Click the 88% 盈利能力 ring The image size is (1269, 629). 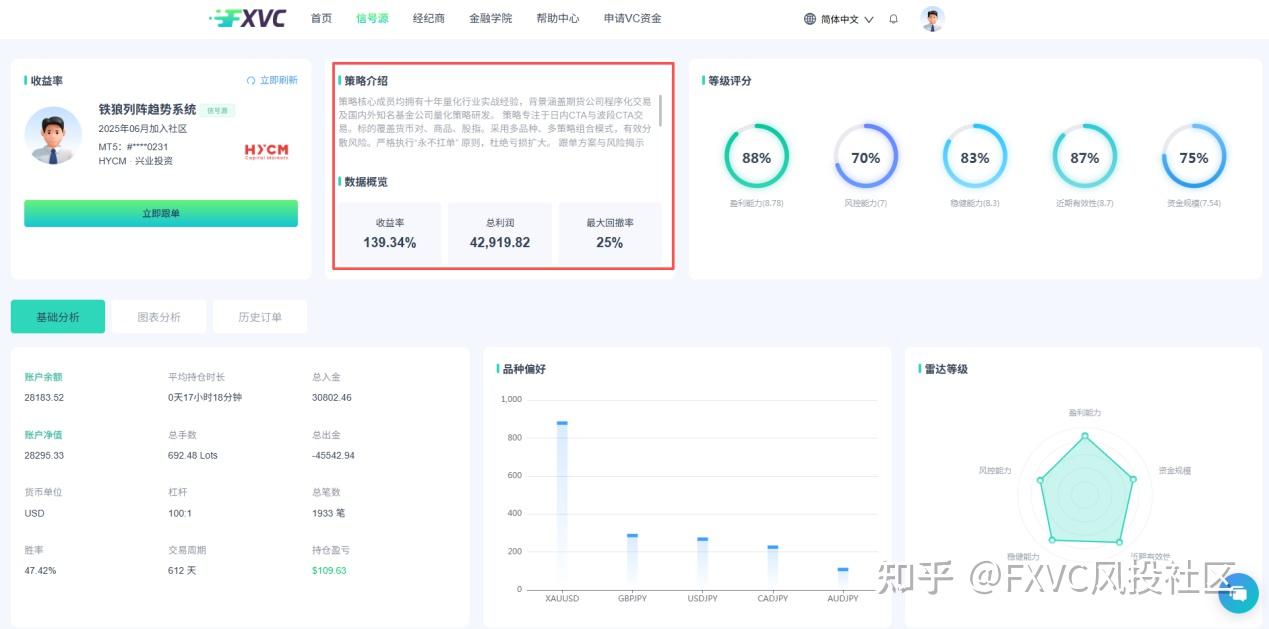[757, 156]
